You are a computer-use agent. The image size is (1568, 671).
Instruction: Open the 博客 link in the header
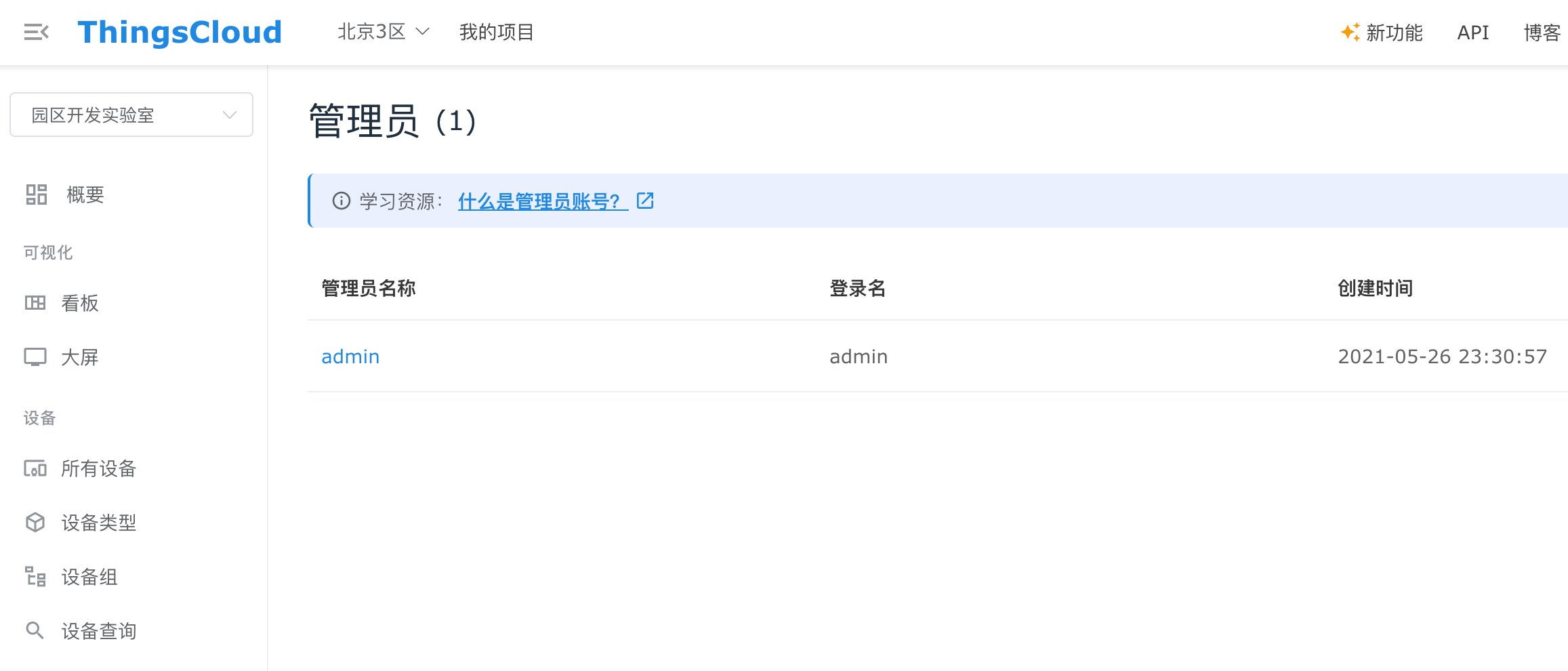pos(1542,32)
